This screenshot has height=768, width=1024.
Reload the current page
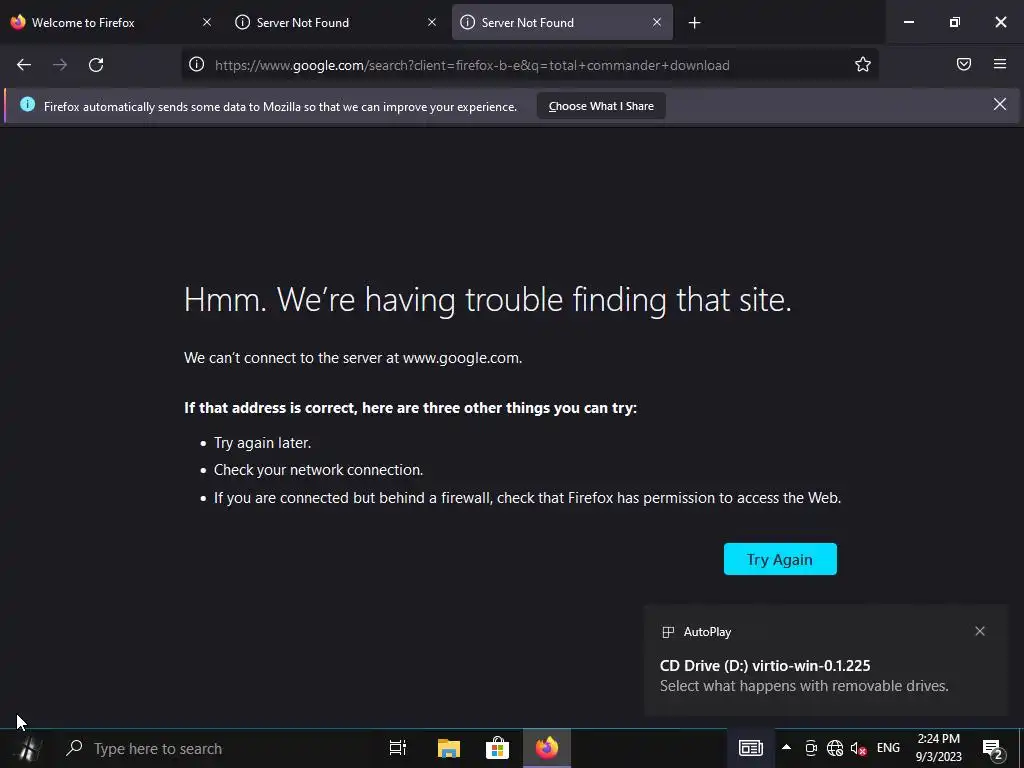tap(96, 65)
